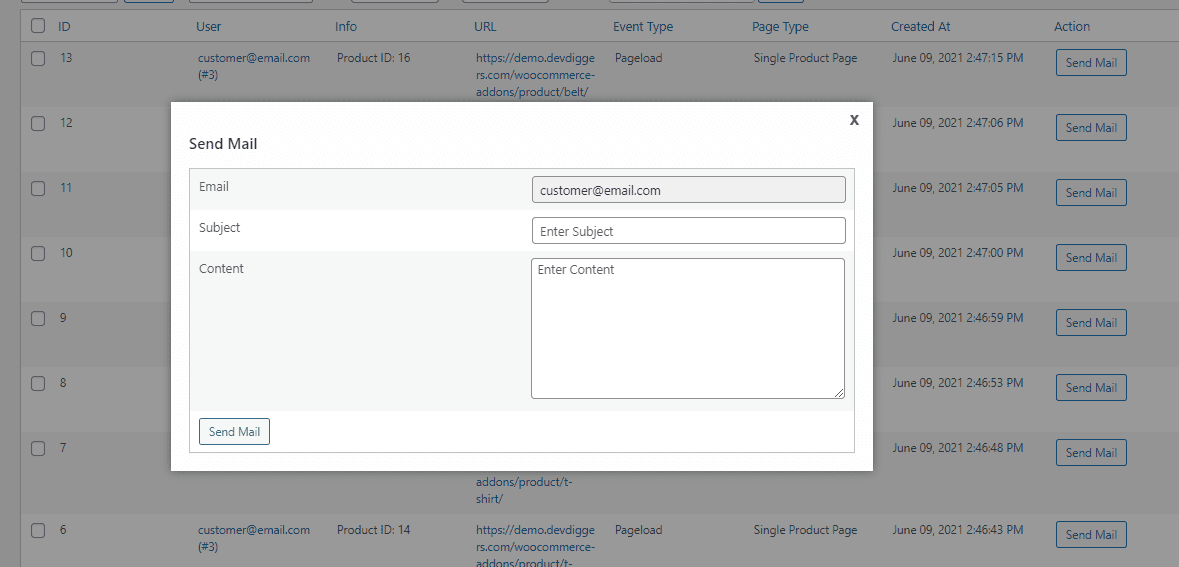Screen dimensions: 1179x567
Task: Click the 'Content' label in dialog
Action: [x=221, y=268]
